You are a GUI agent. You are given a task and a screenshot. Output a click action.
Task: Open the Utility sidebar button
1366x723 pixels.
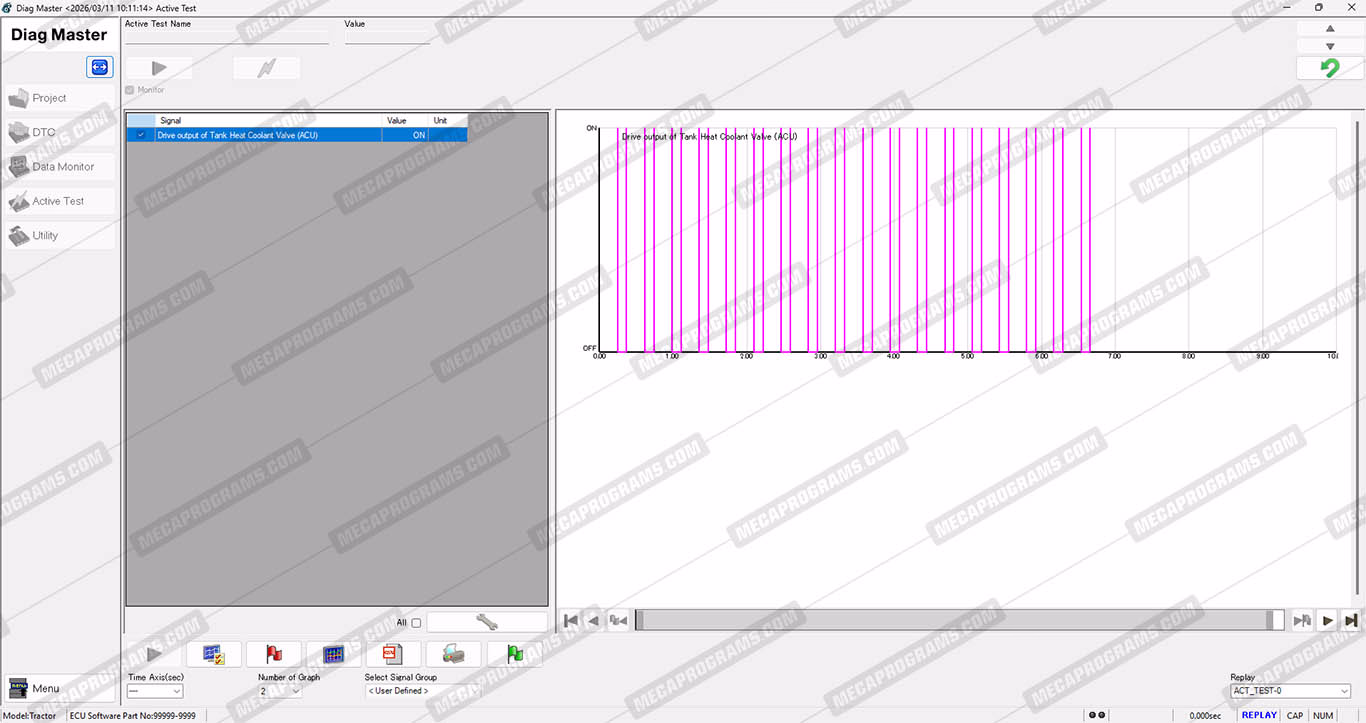(59, 236)
